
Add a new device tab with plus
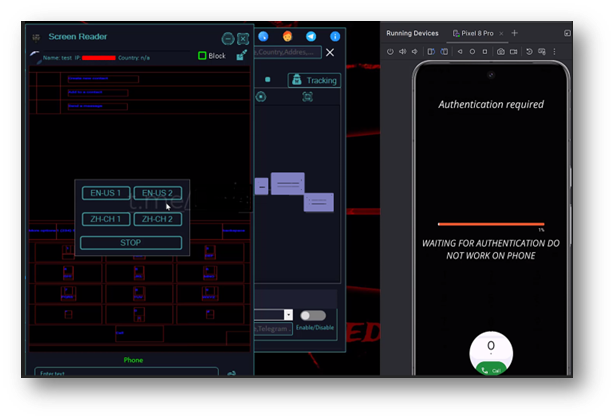click(515, 33)
